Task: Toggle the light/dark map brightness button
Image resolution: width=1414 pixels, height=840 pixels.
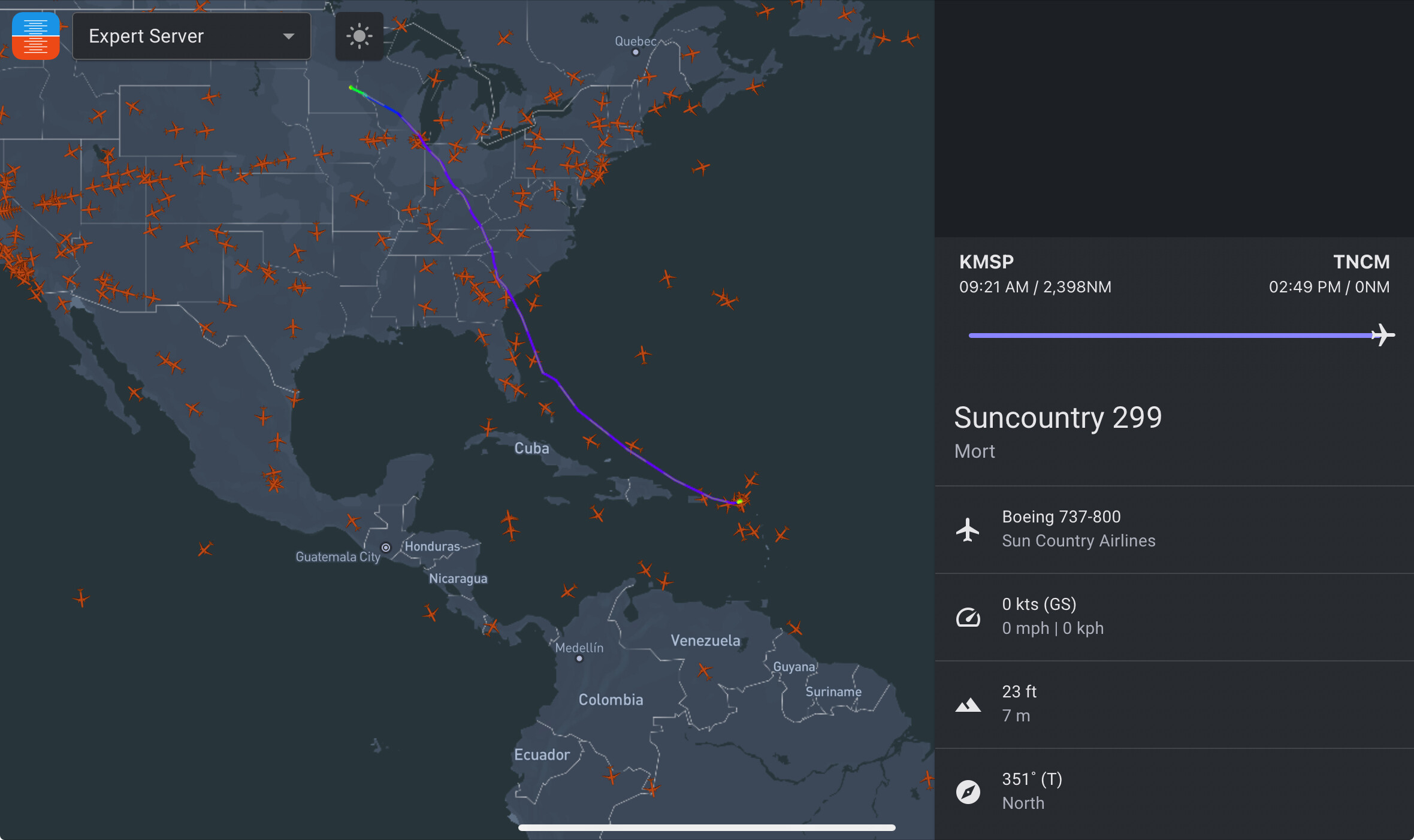Action: click(359, 36)
